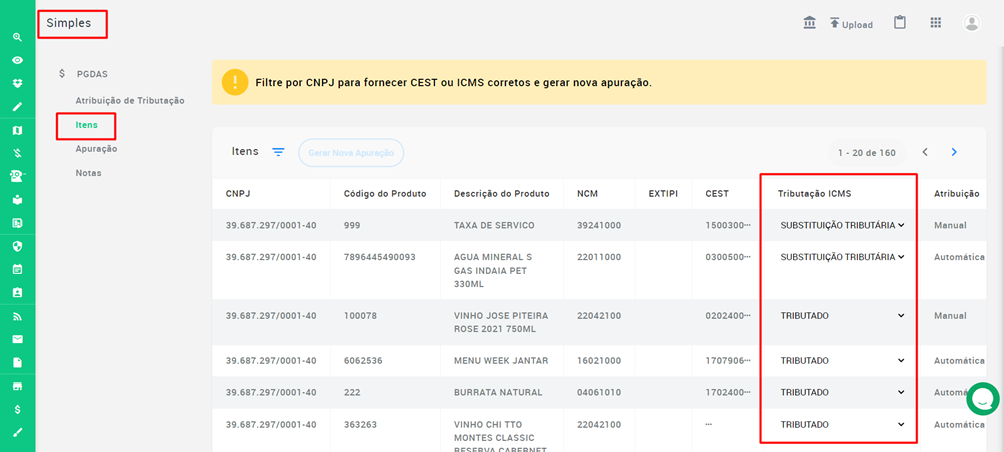Click CEST value 0202400 in VINHO JOSE row
The height and width of the screenshot is (452, 1004).
click(727, 316)
